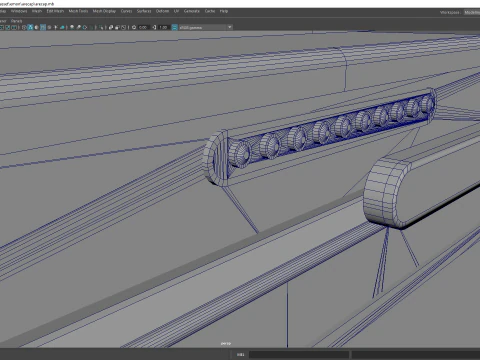Open the Help menu
Viewport: 480px width, 360px height.
224,11
